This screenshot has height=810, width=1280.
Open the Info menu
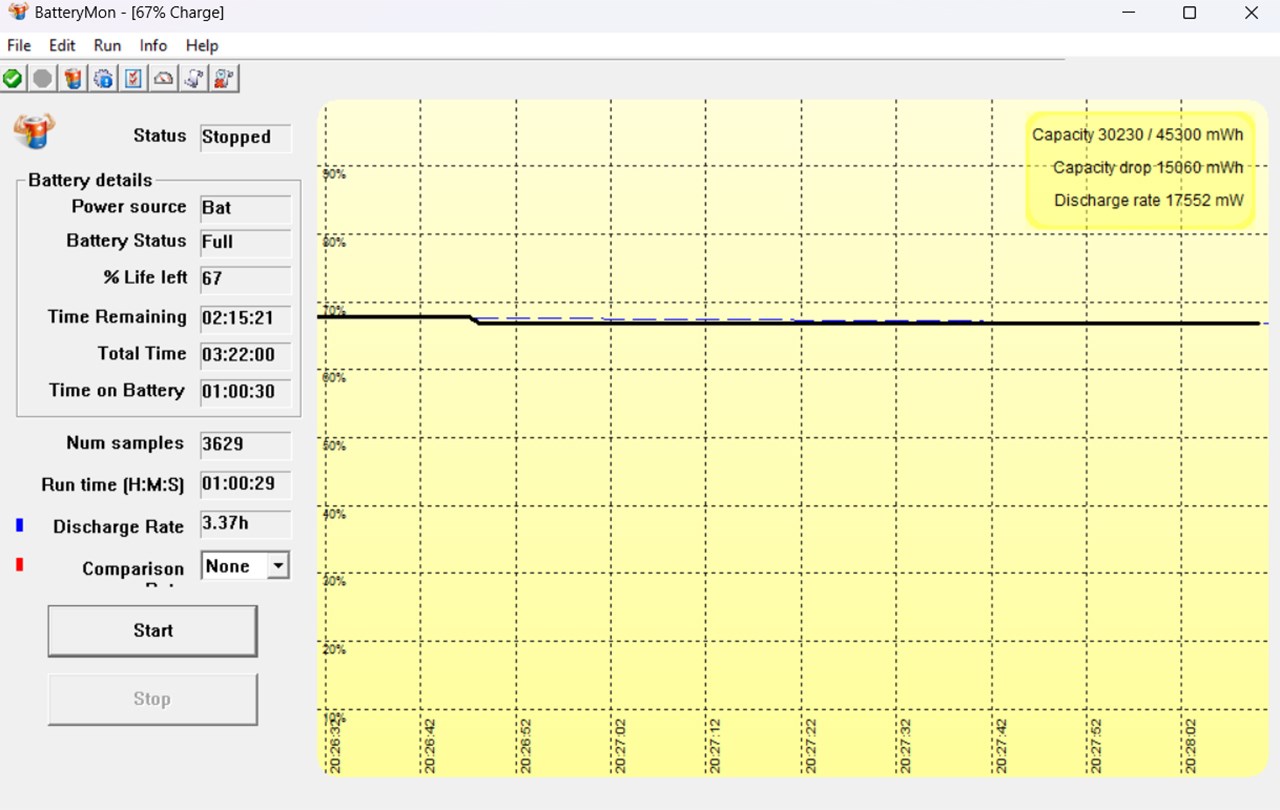click(x=153, y=45)
